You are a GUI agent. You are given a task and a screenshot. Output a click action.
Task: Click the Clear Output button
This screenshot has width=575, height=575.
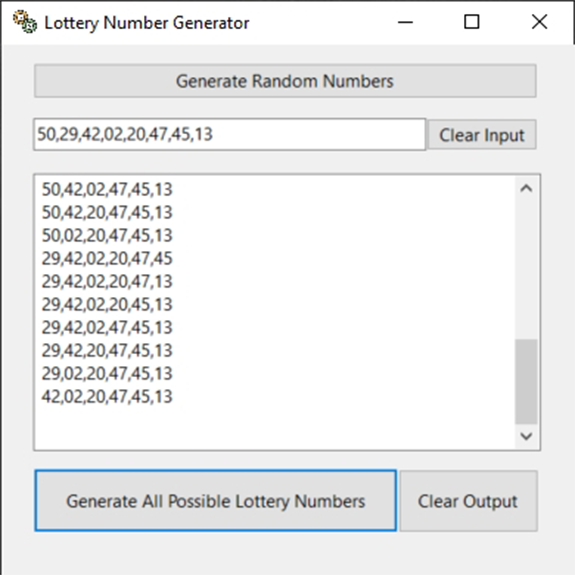(x=469, y=501)
